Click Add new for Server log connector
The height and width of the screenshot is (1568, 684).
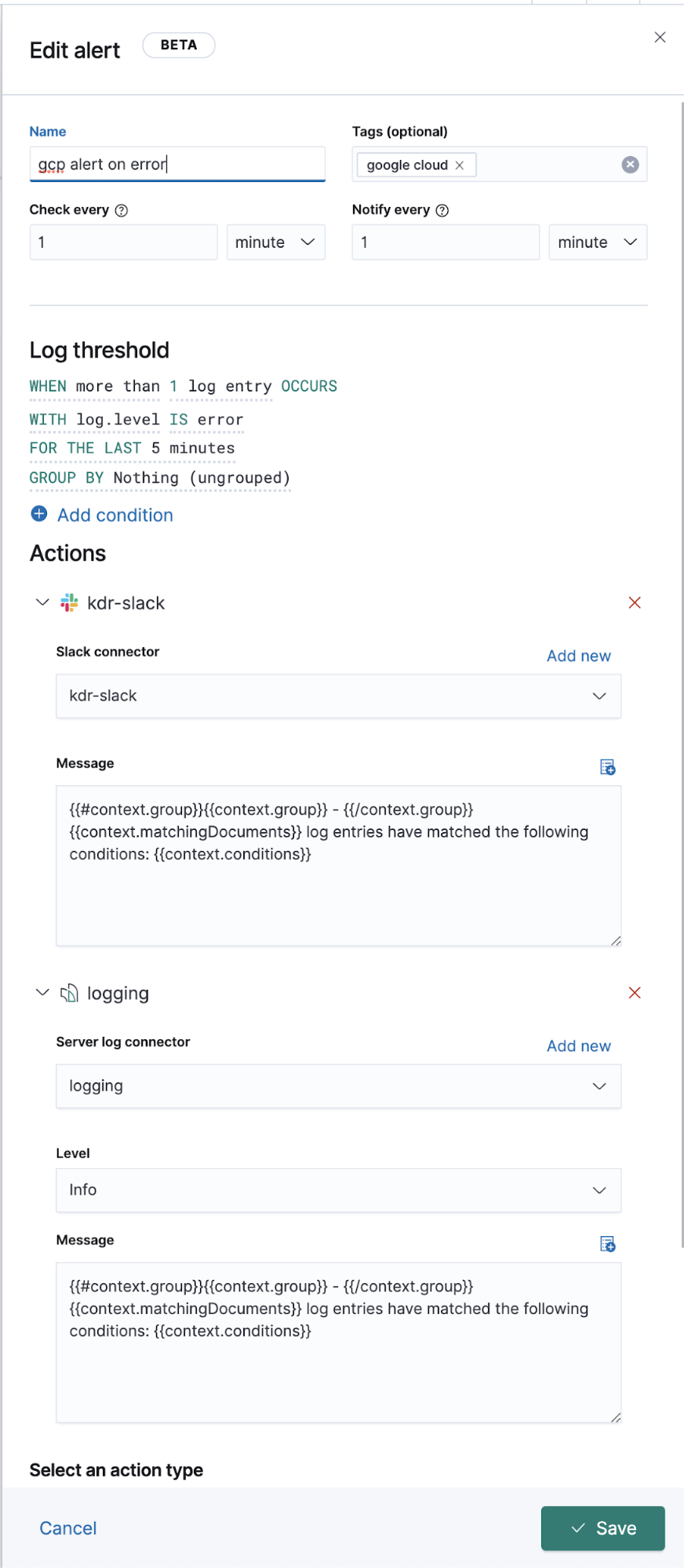pos(578,1046)
